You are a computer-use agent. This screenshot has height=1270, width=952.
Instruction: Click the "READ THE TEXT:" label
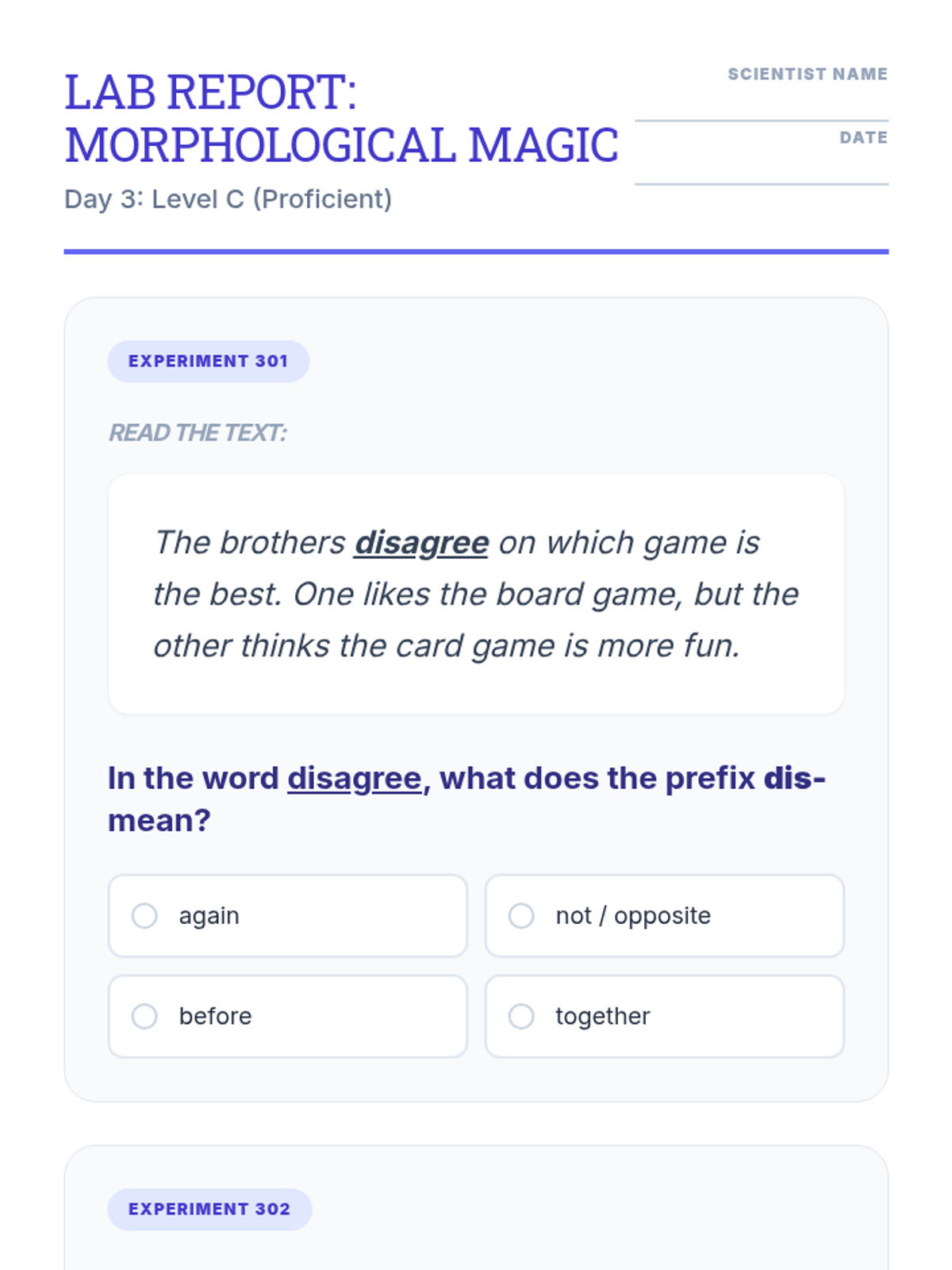pos(198,433)
